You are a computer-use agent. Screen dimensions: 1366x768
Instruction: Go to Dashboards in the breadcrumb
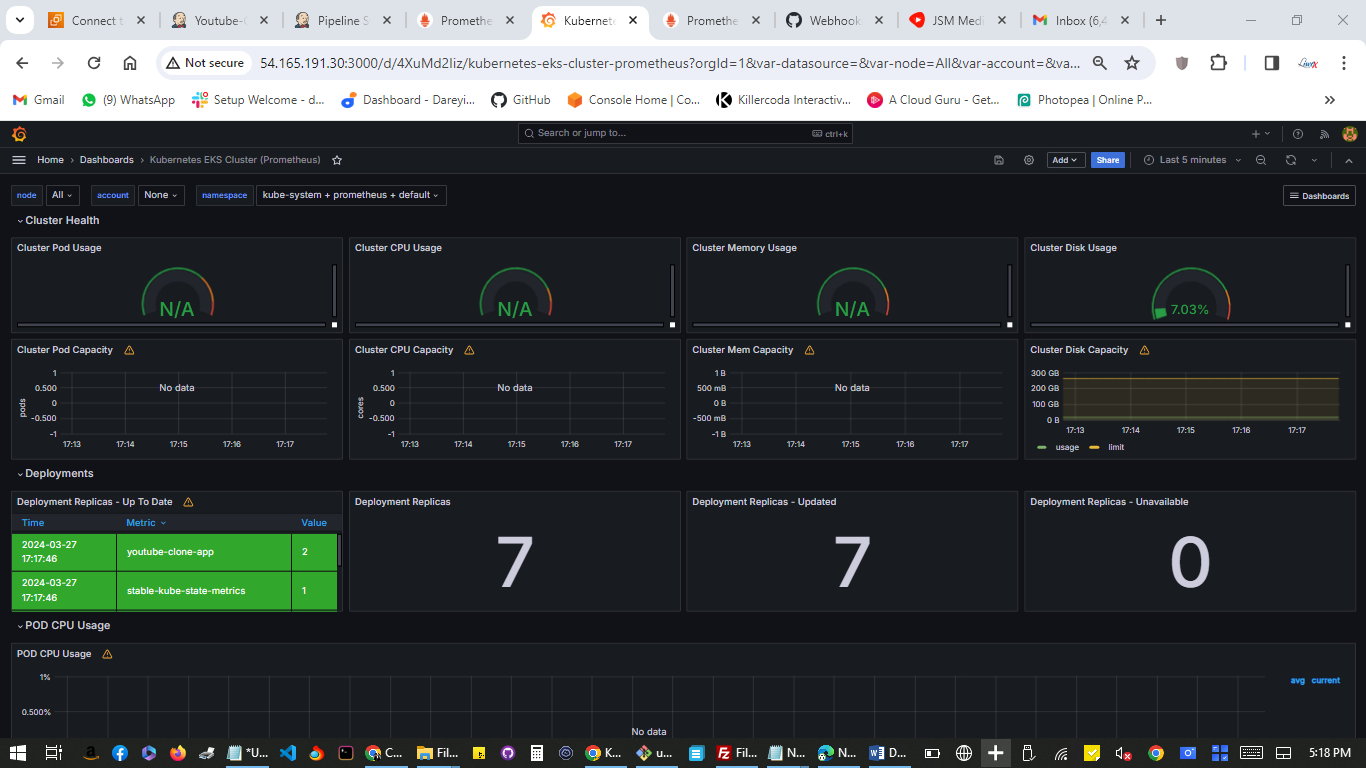click(106, 160)
